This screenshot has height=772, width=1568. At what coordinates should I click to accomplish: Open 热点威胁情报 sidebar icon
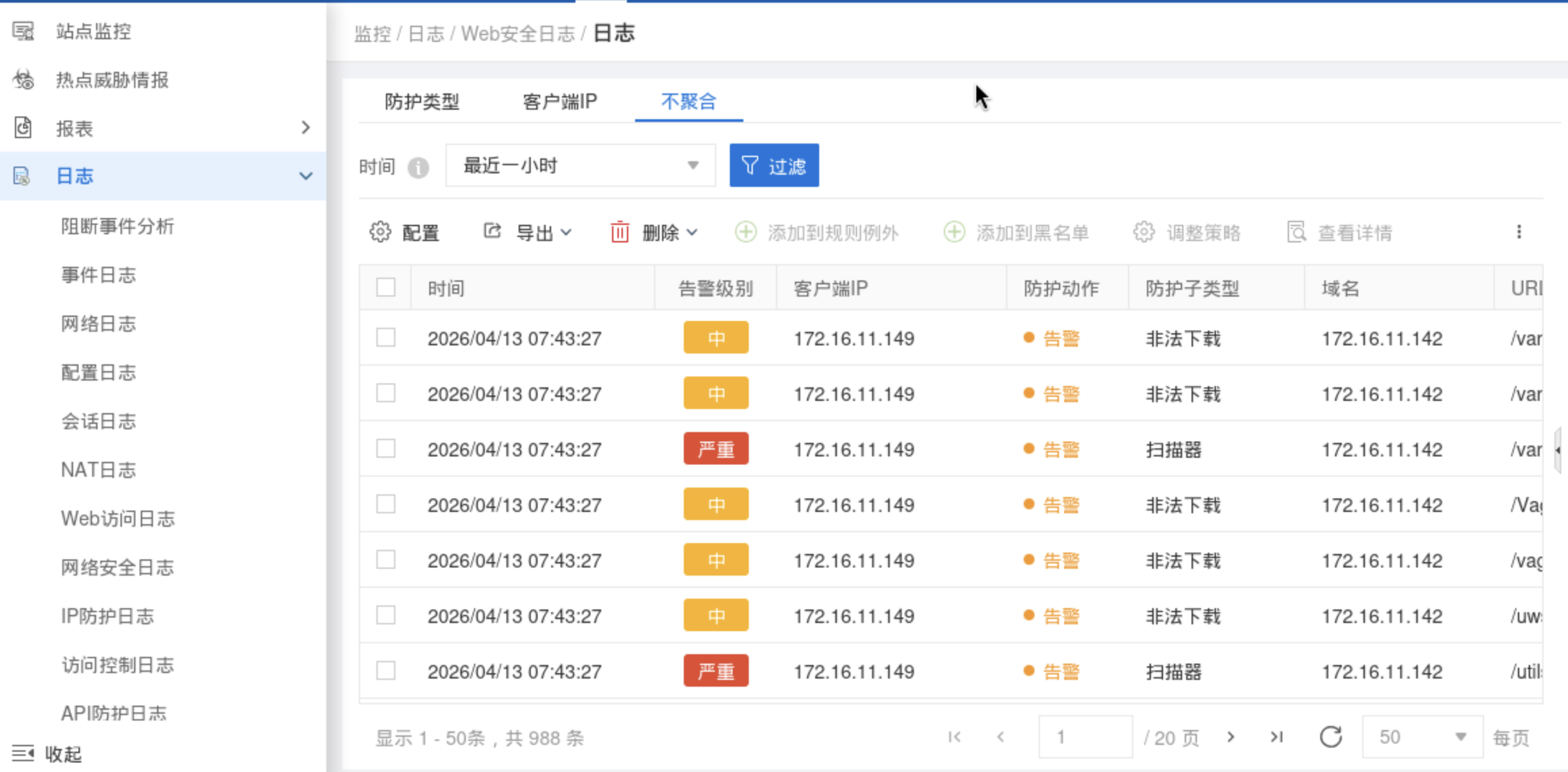[24, 80]
